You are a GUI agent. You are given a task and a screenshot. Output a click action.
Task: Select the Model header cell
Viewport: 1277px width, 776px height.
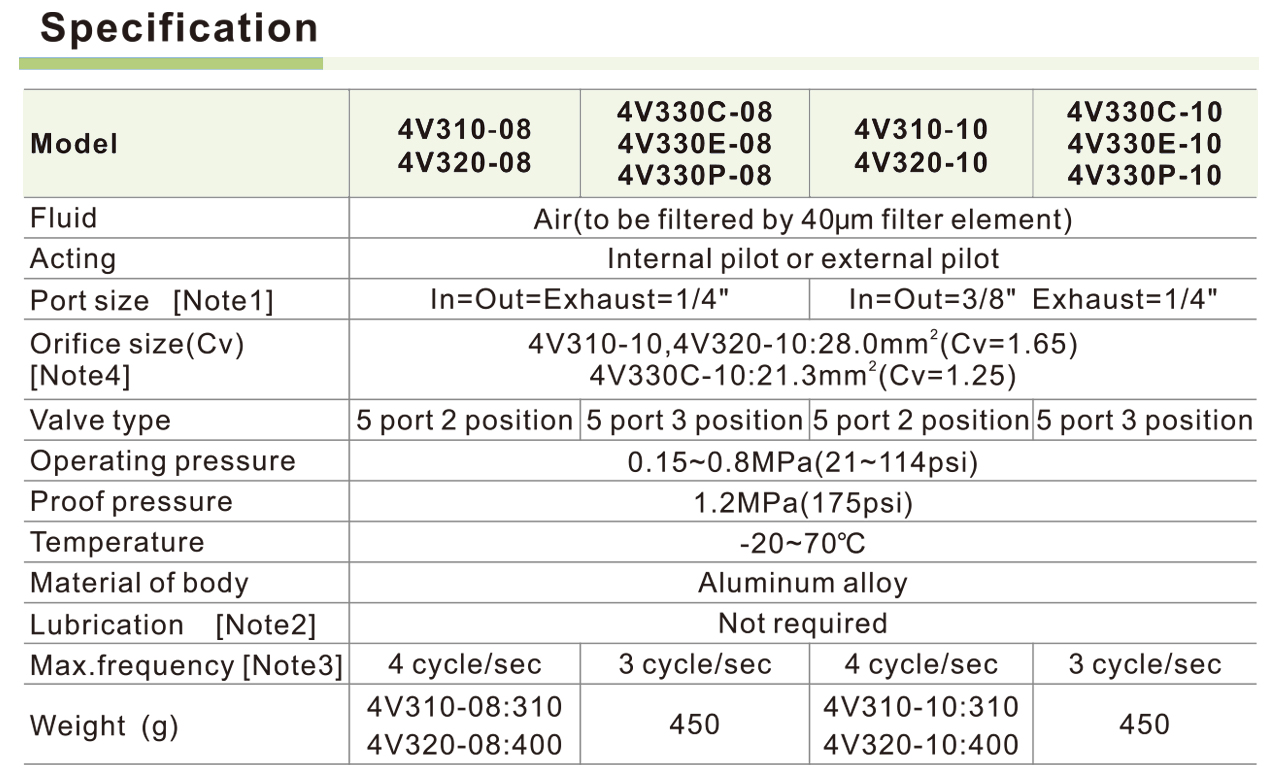click(x=74, y=144)
